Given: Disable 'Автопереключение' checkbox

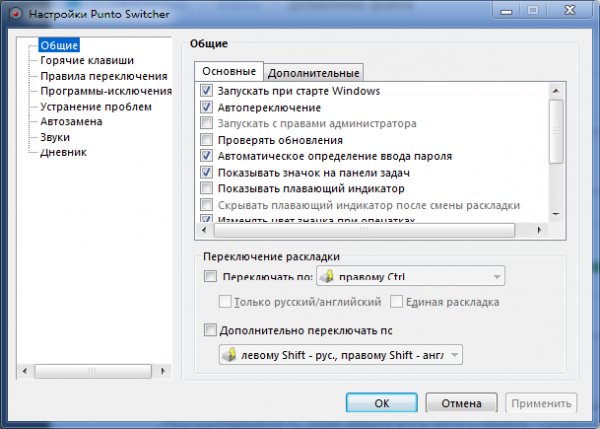Looking at the screenshot, I should [x=207, y=107].
